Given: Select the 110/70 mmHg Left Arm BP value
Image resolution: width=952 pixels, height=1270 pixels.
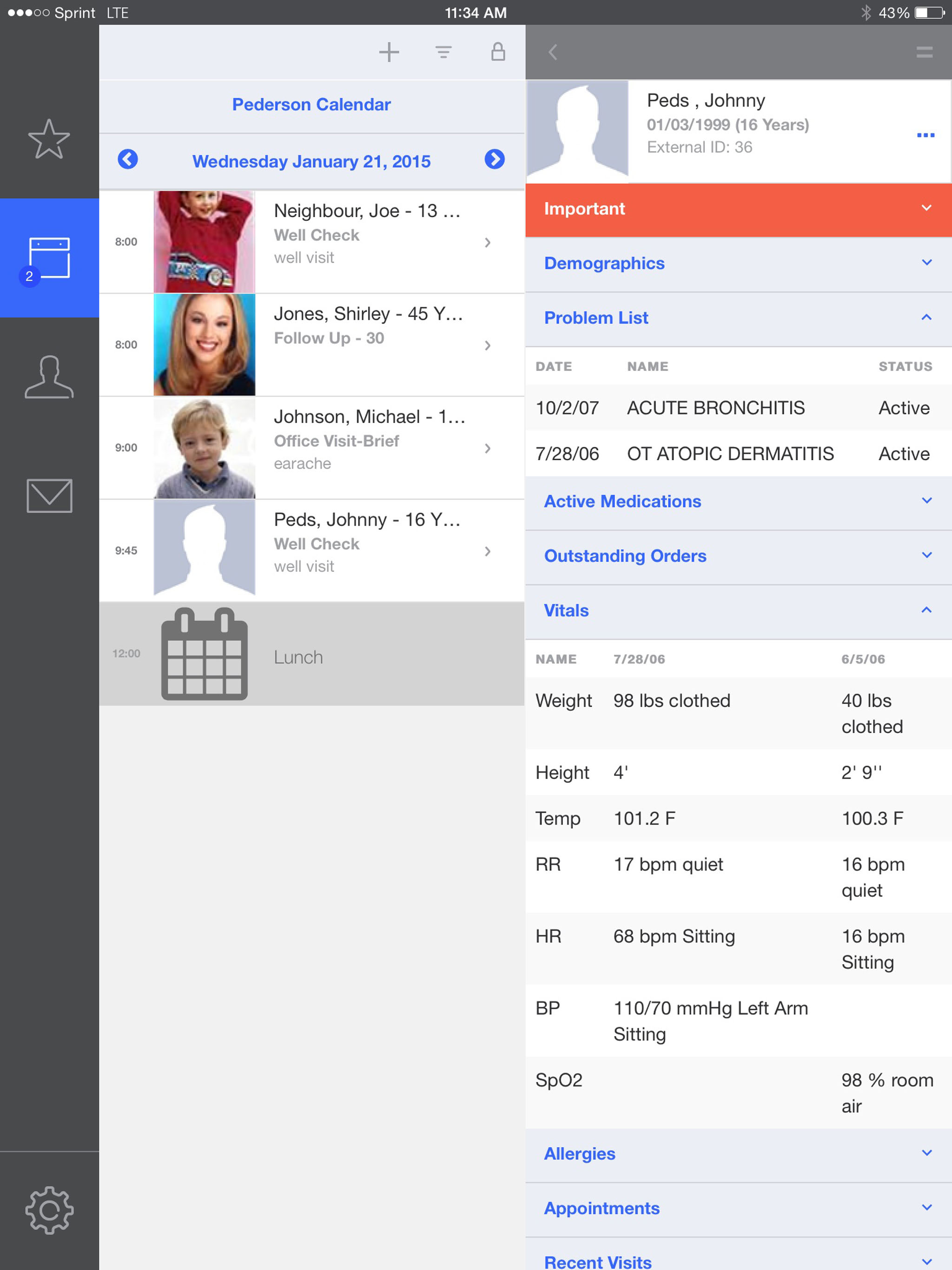Looking at the screenshot, I should (711, 1021).
